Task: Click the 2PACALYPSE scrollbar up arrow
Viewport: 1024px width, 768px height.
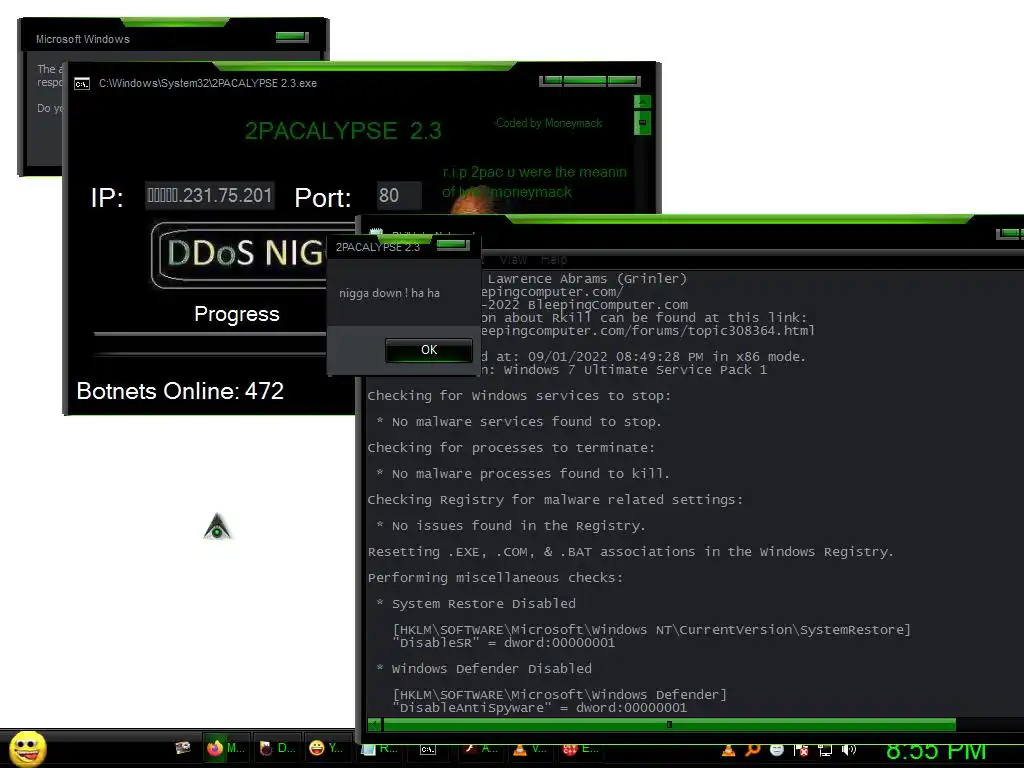Action: [642, 102]
